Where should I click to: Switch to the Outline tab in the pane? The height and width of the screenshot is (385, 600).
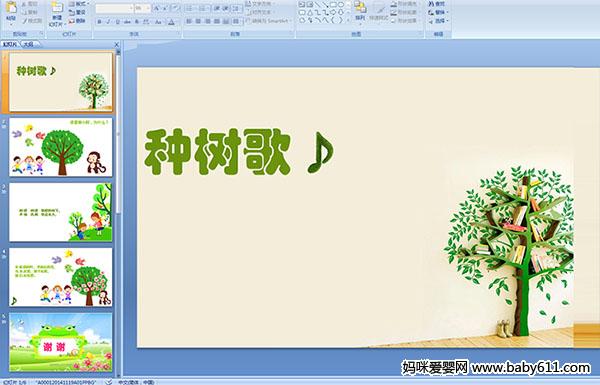[29, 44]
